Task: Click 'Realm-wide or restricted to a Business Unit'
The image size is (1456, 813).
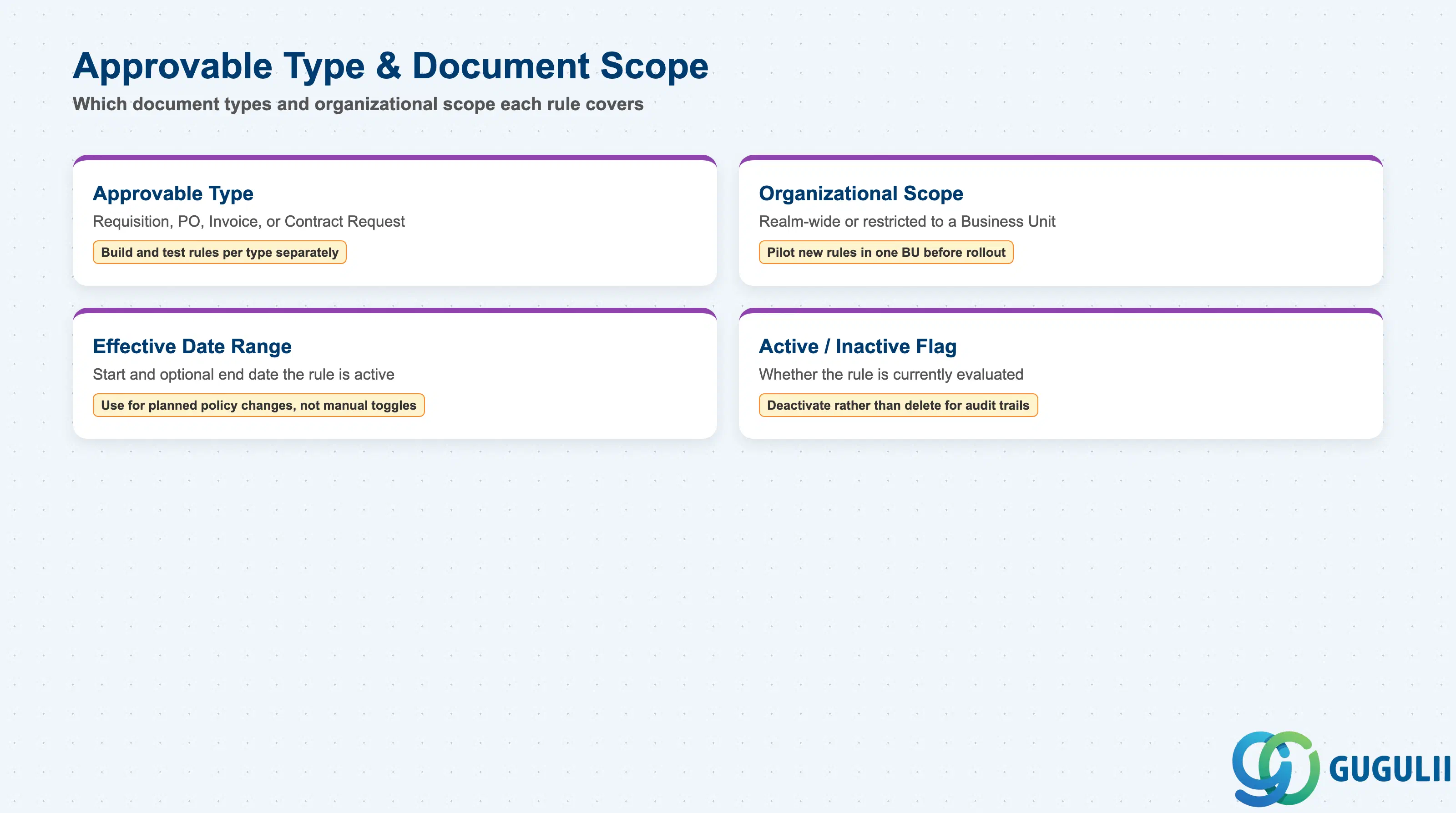Action: [907, 221]
